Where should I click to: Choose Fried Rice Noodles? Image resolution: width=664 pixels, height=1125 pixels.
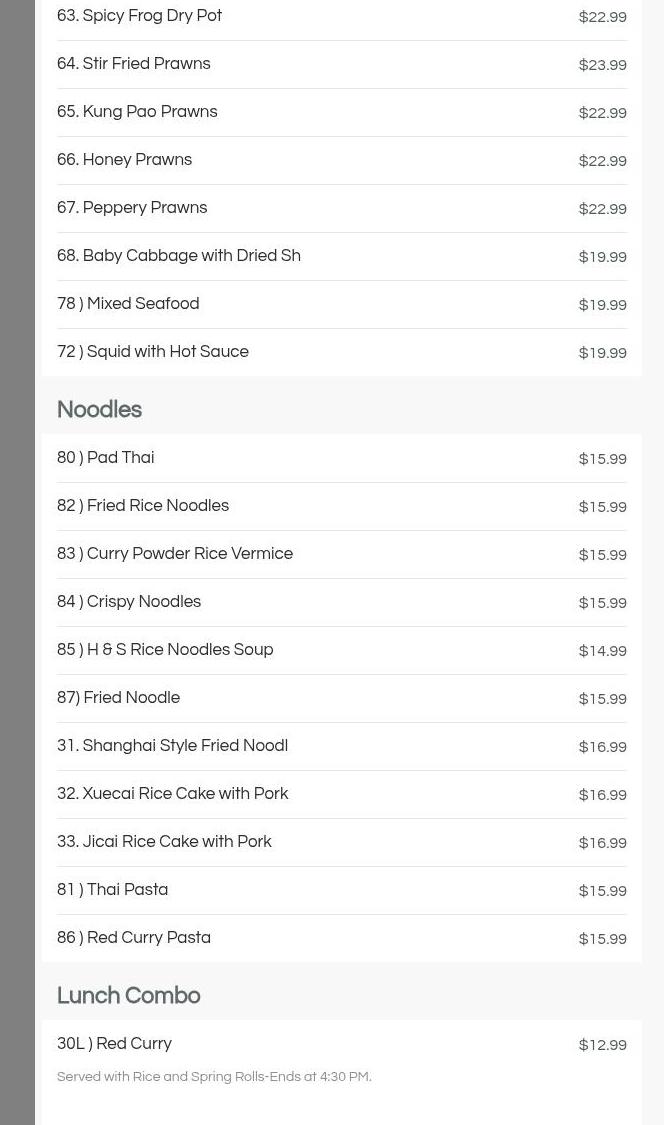[x=342, y=507]
